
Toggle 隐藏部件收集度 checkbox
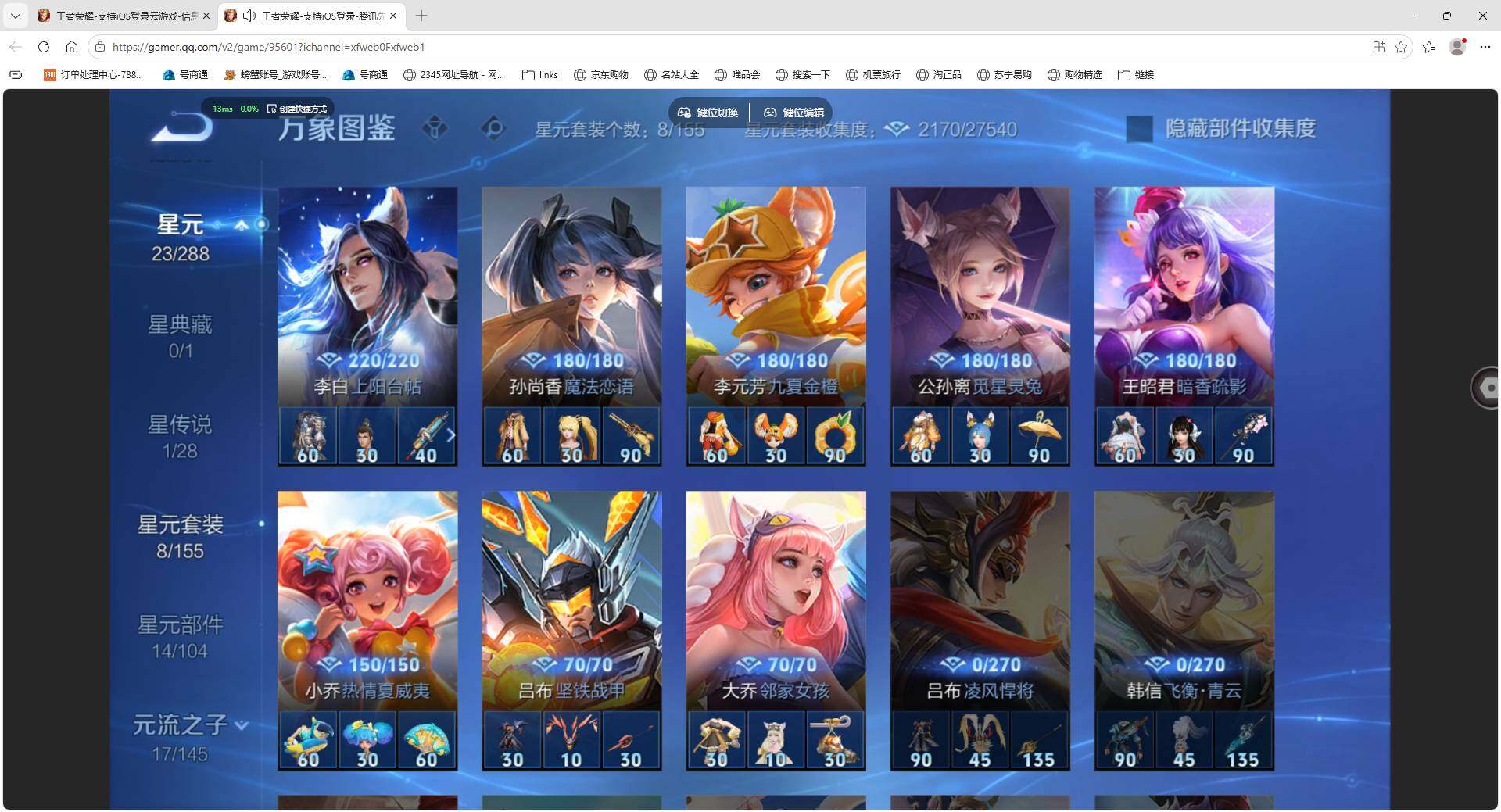(x=1139, y=129)
